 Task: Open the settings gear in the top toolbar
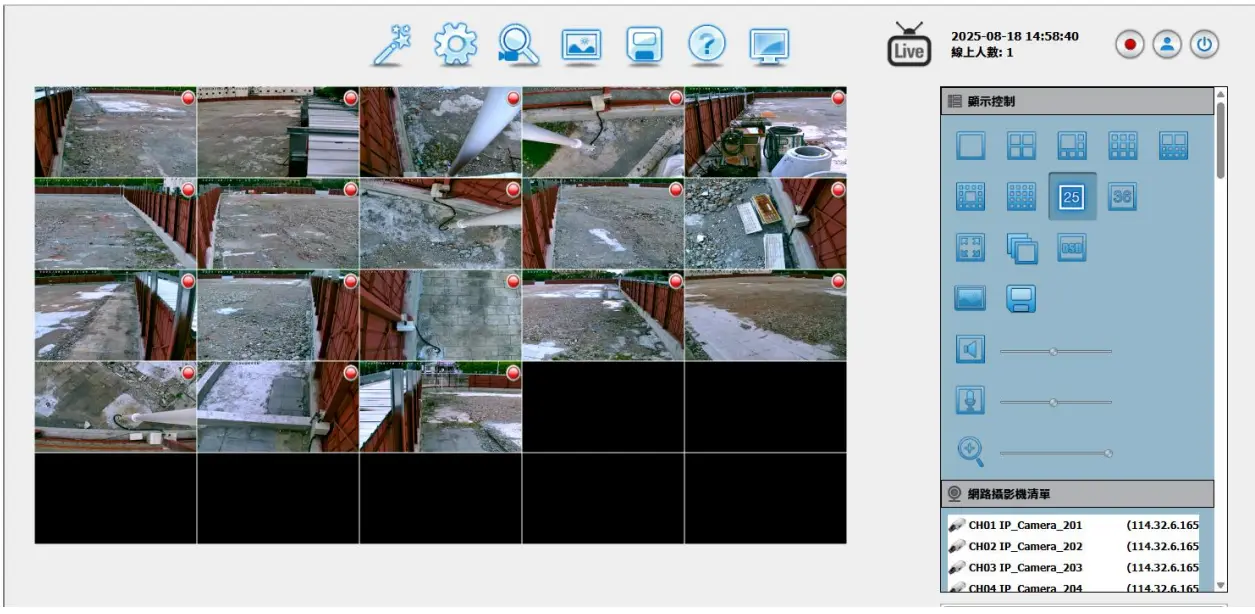coord(455,45)
